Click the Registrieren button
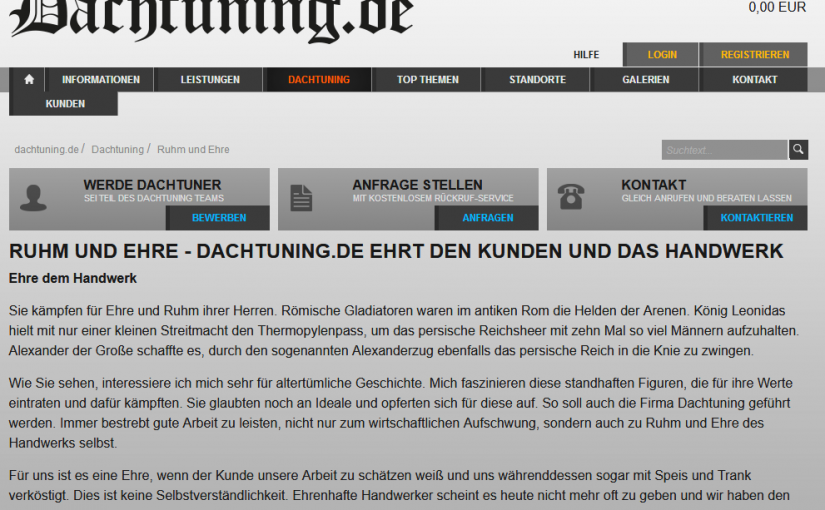Viewport: 825px width, 510px height. pos(754,55)
